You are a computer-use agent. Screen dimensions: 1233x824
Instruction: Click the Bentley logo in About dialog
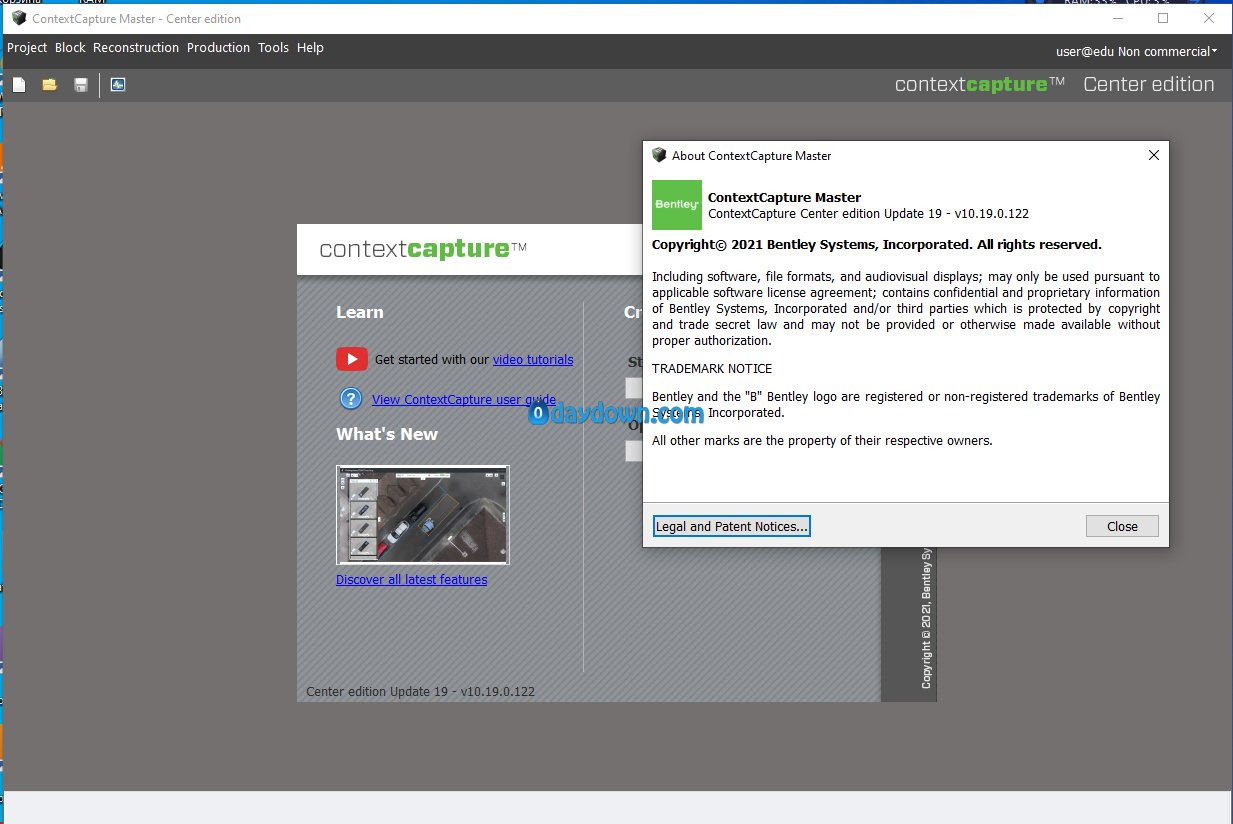(x=677, y=205)
